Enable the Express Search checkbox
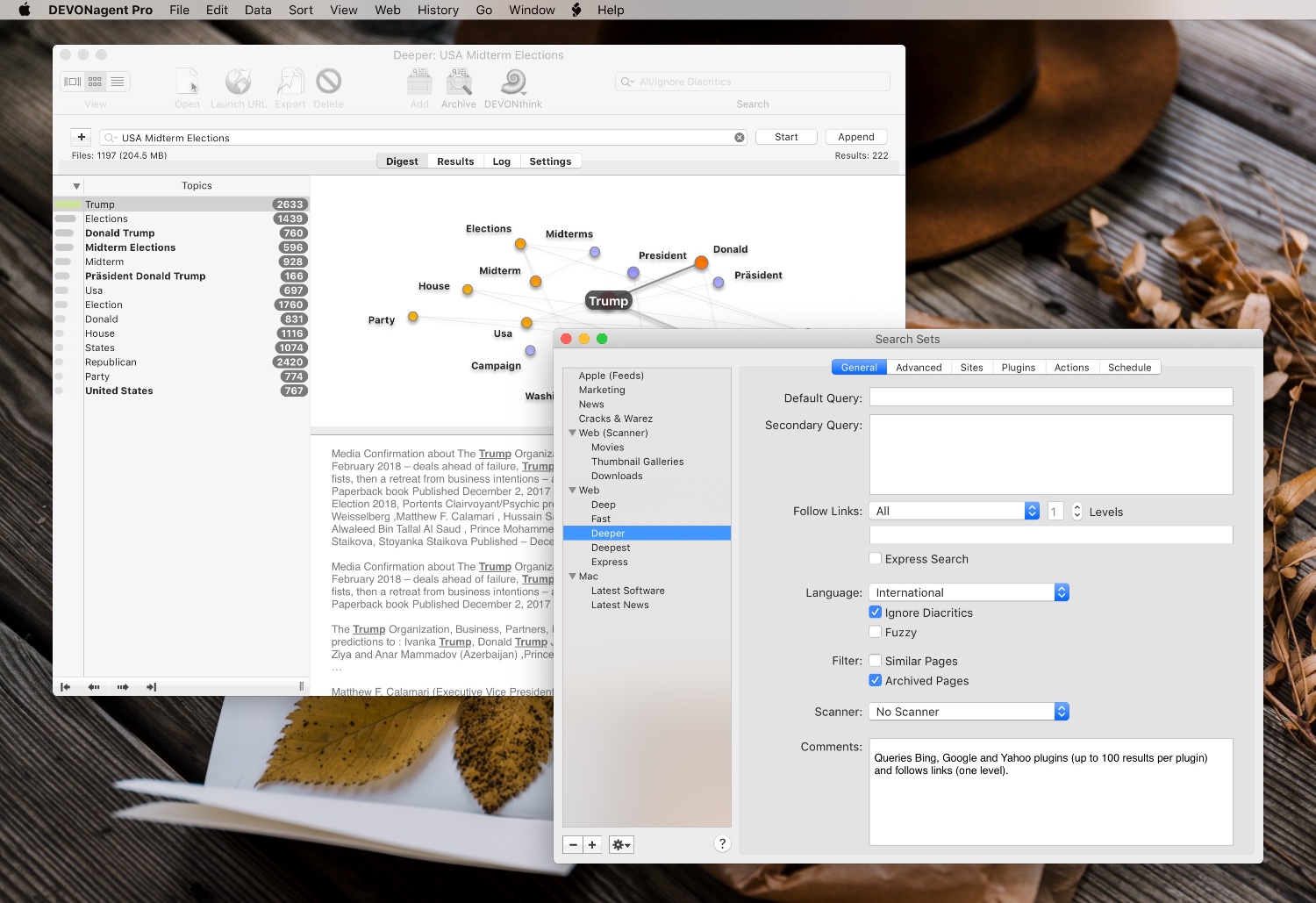The height and width of the screenshot is (903, 1316). (x=876, y=559)
